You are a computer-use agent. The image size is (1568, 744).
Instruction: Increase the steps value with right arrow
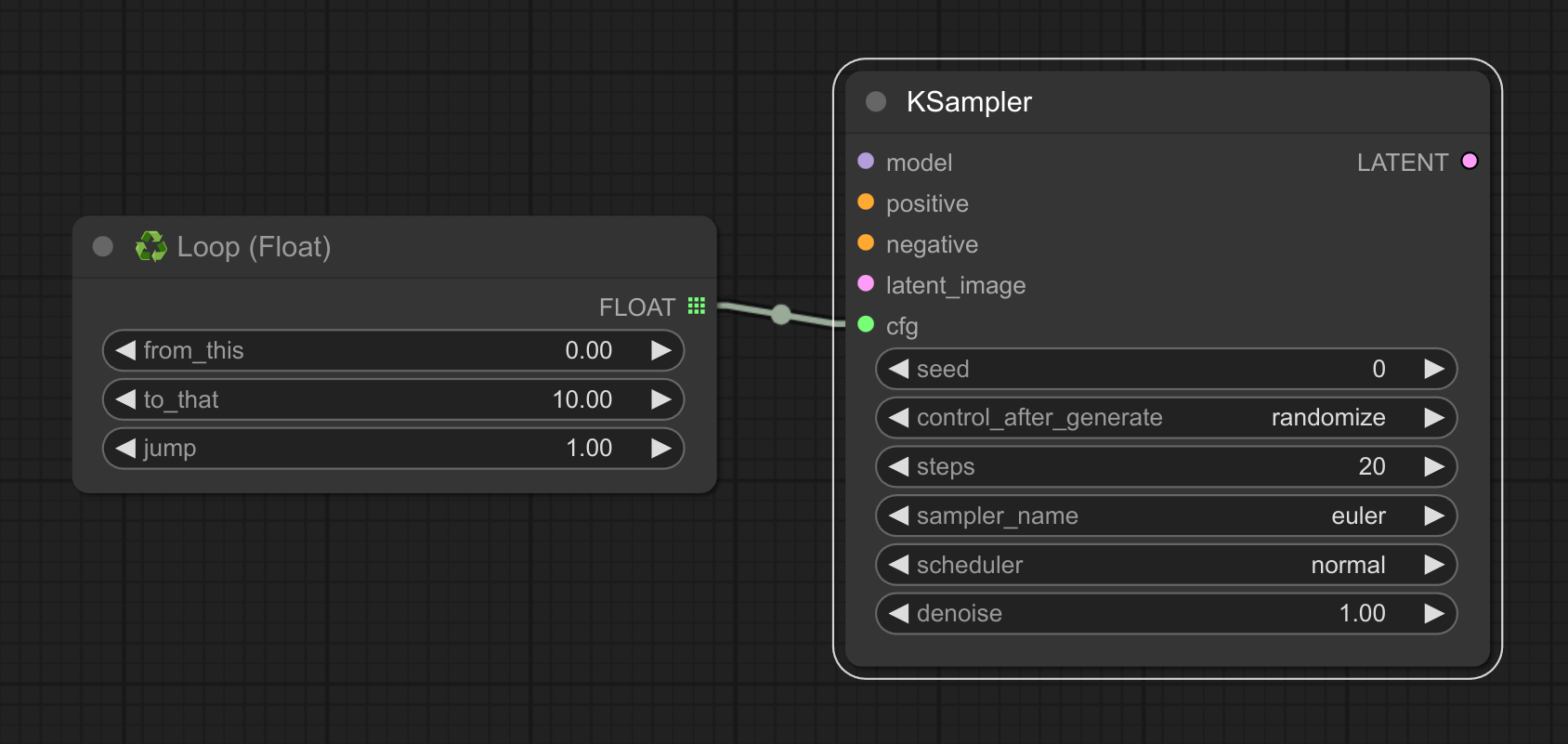pos(1434,466)
